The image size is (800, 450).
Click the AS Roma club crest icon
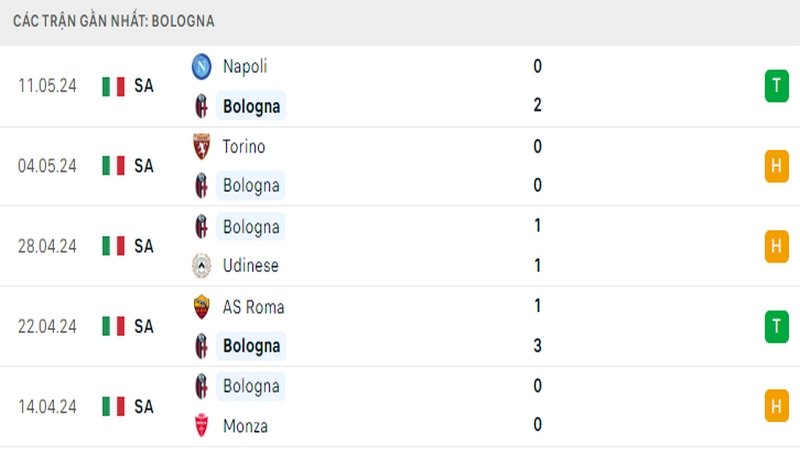[x=202, y=307]
